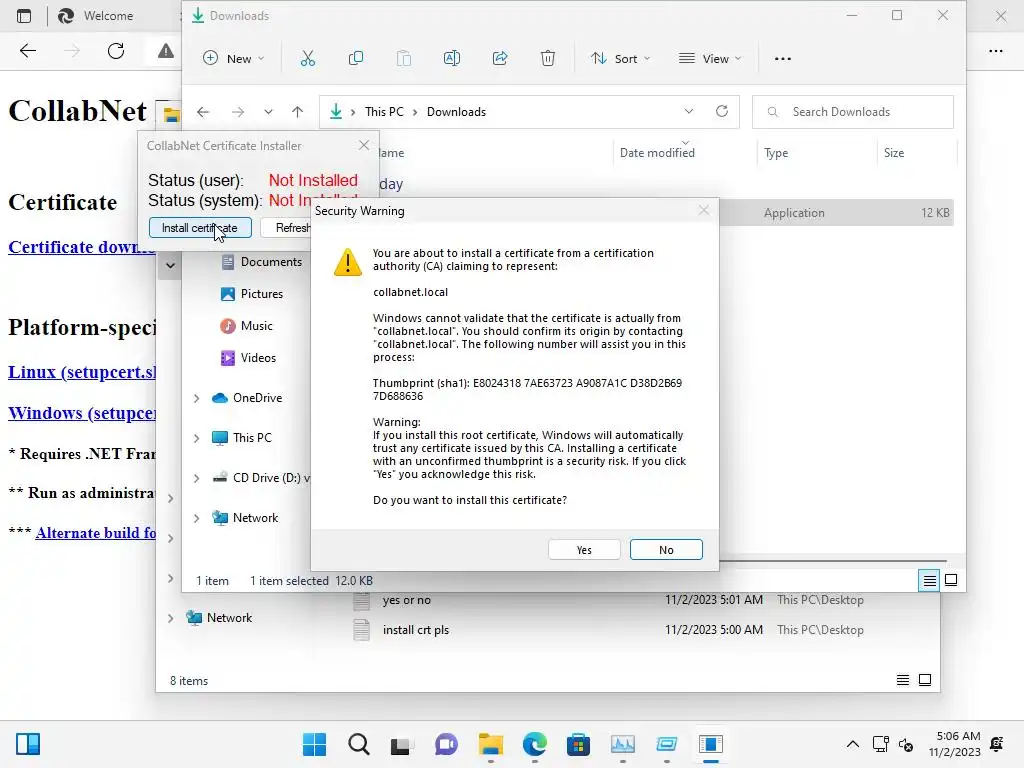This screenshot has width=1024, height=768.
Task: Switch background explorer to large icons view
Action: coord(925,680)
